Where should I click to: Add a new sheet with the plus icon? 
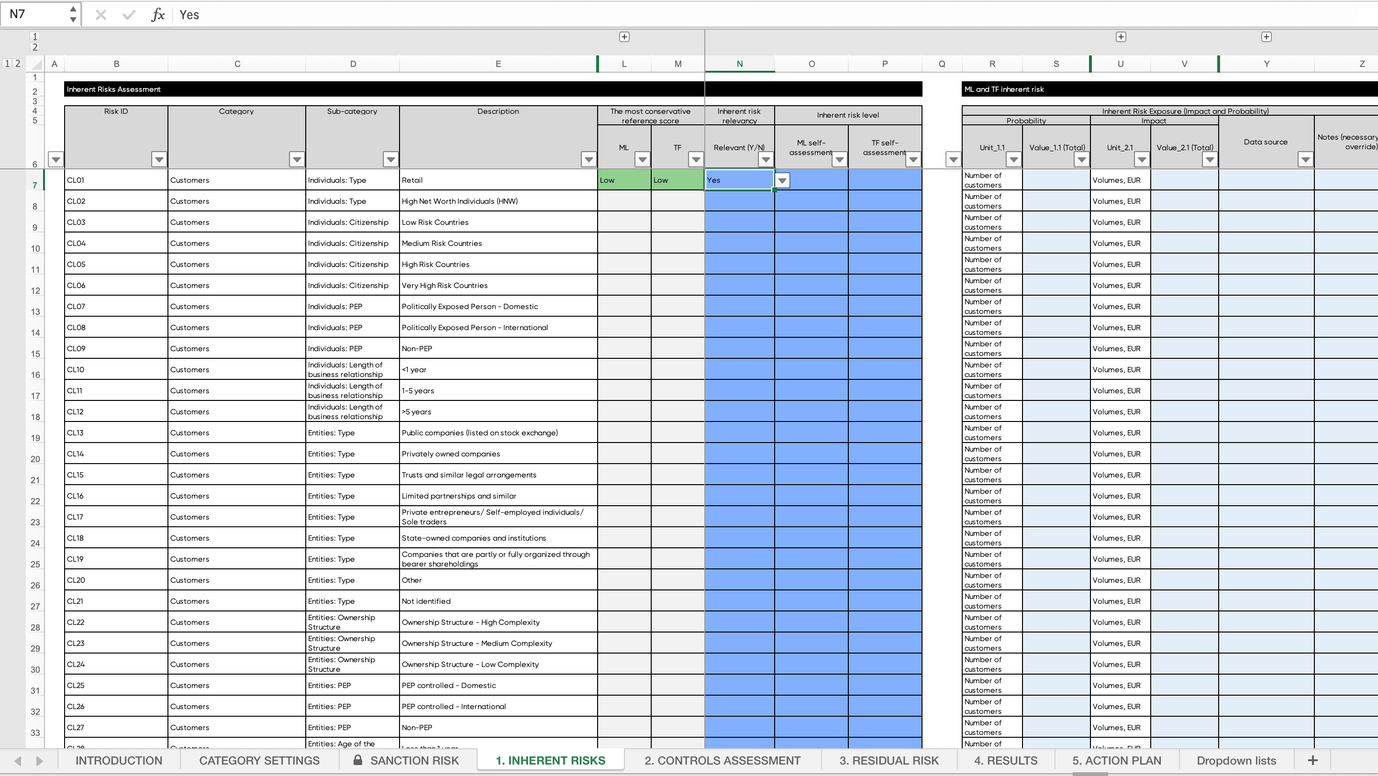click(1311, 760)
